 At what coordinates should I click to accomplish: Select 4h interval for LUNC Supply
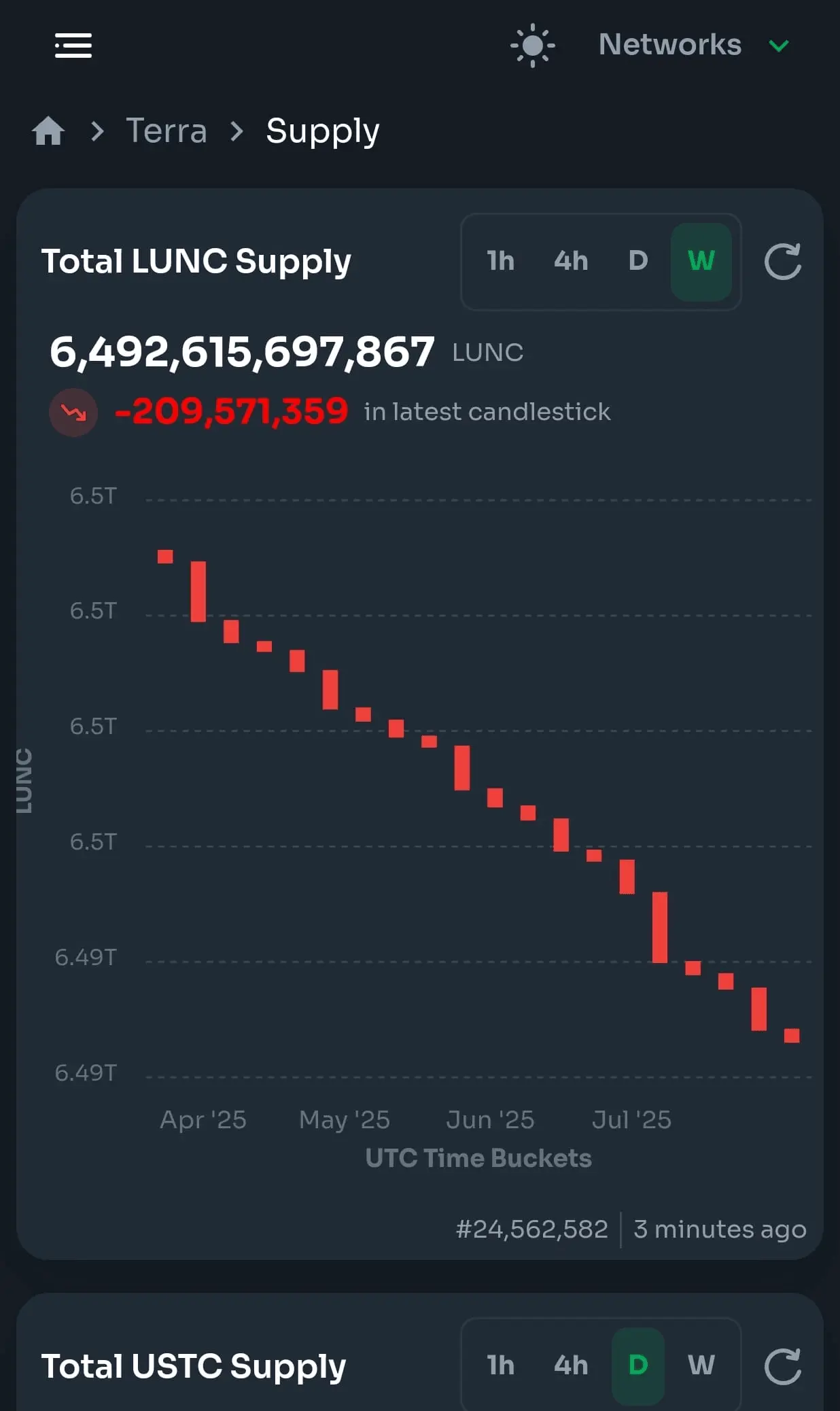(571, 261)
